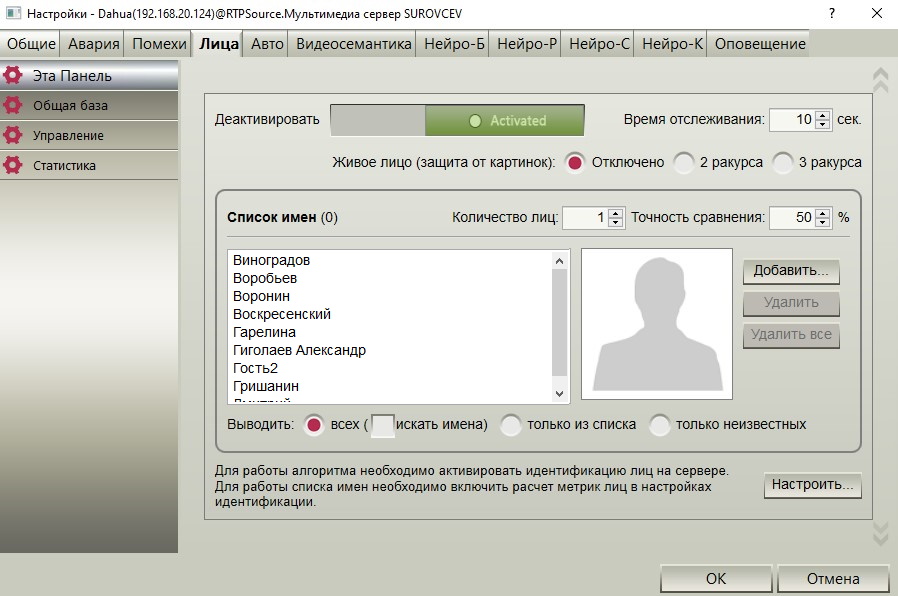Click the Удалить все button
This screenshot has height=596, width=898.
tap(791, 335)
